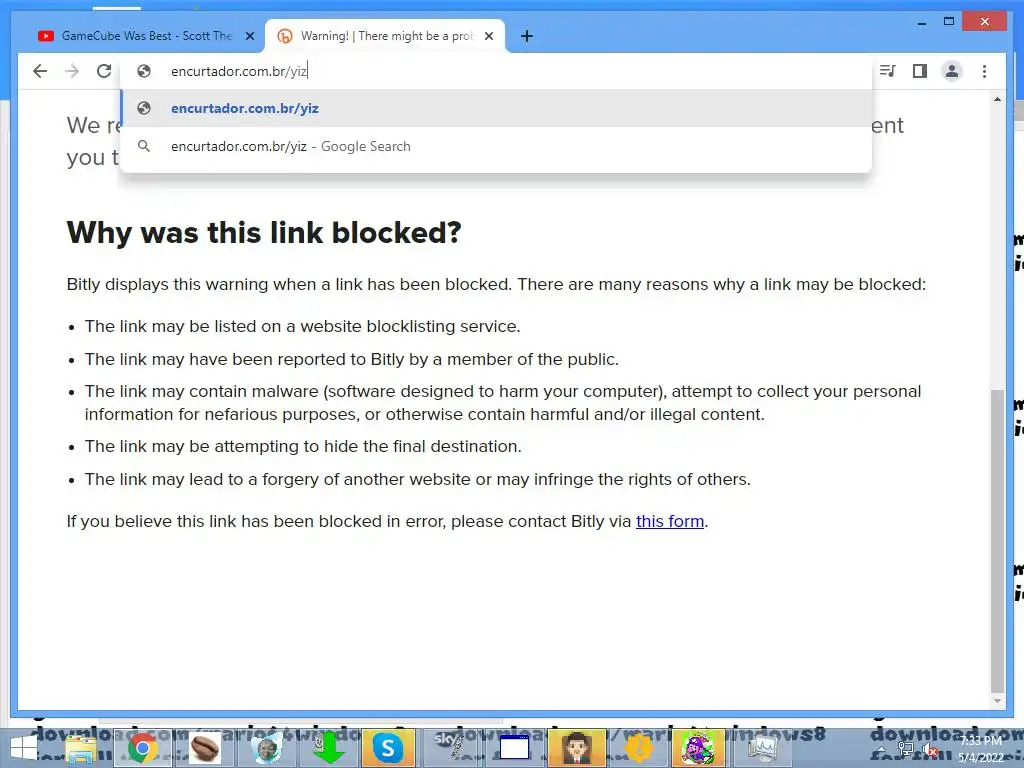
Task: Click the forward navigation arrow
Action: pos(72,71)
